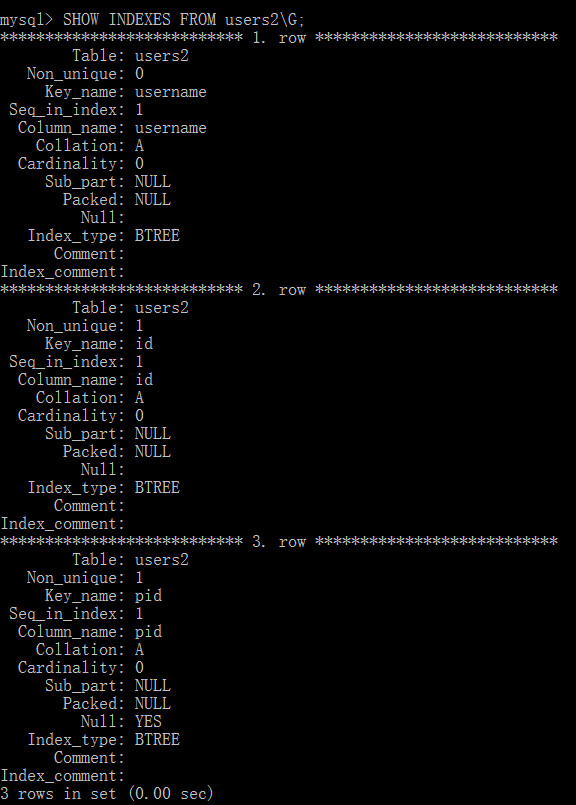
Task: Click the Key_name value 'username'
Action: [170, 92]
